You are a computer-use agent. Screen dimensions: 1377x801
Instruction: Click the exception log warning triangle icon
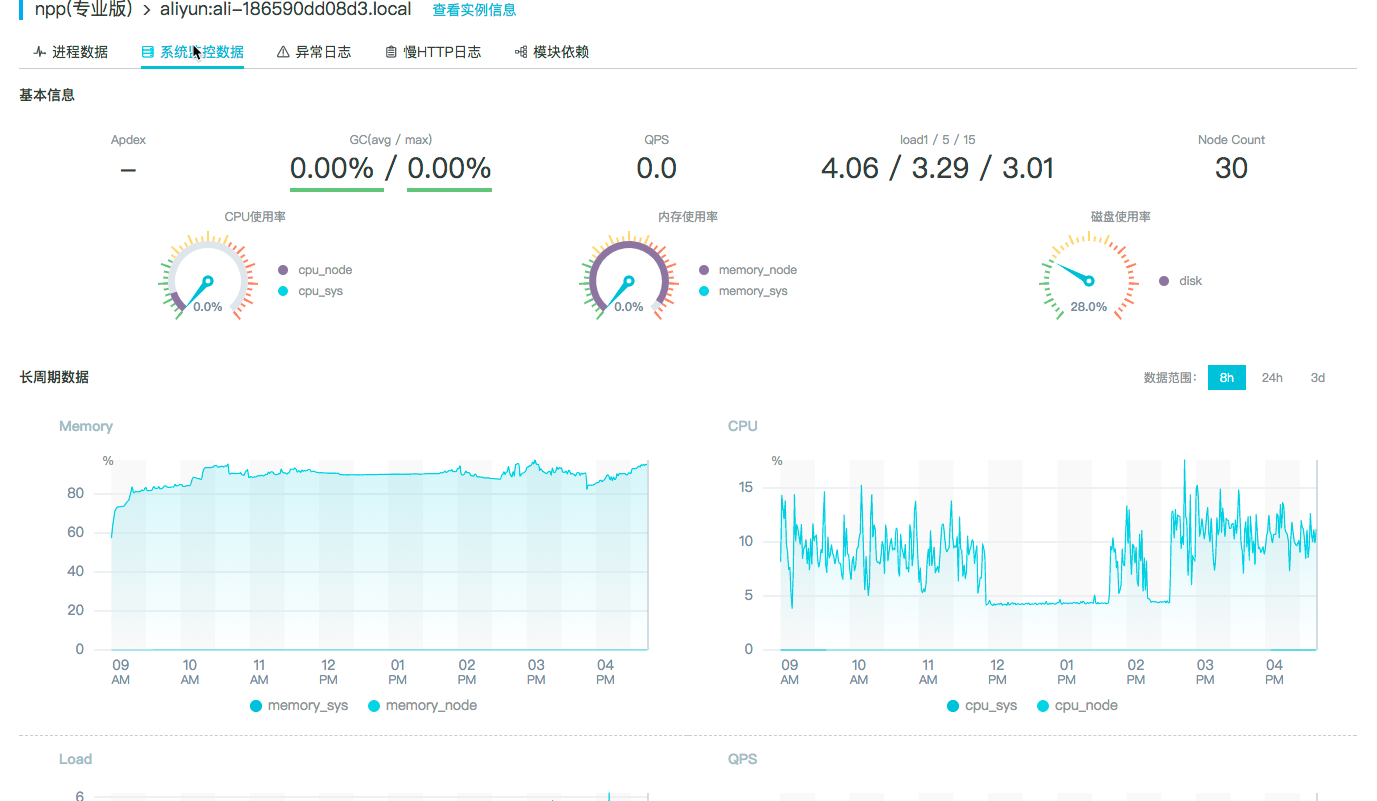(283, 52)
